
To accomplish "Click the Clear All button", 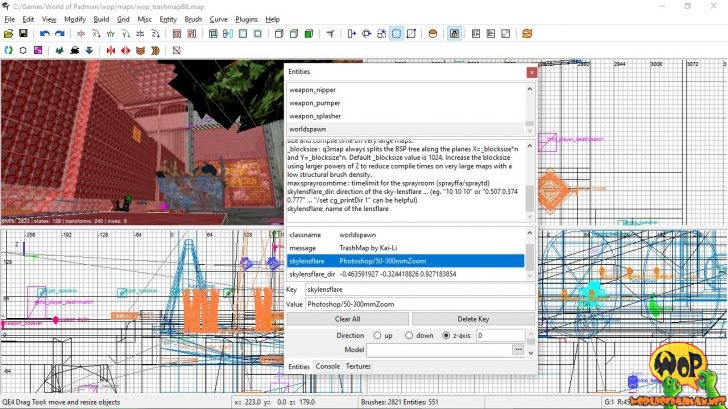I will 347,319.
